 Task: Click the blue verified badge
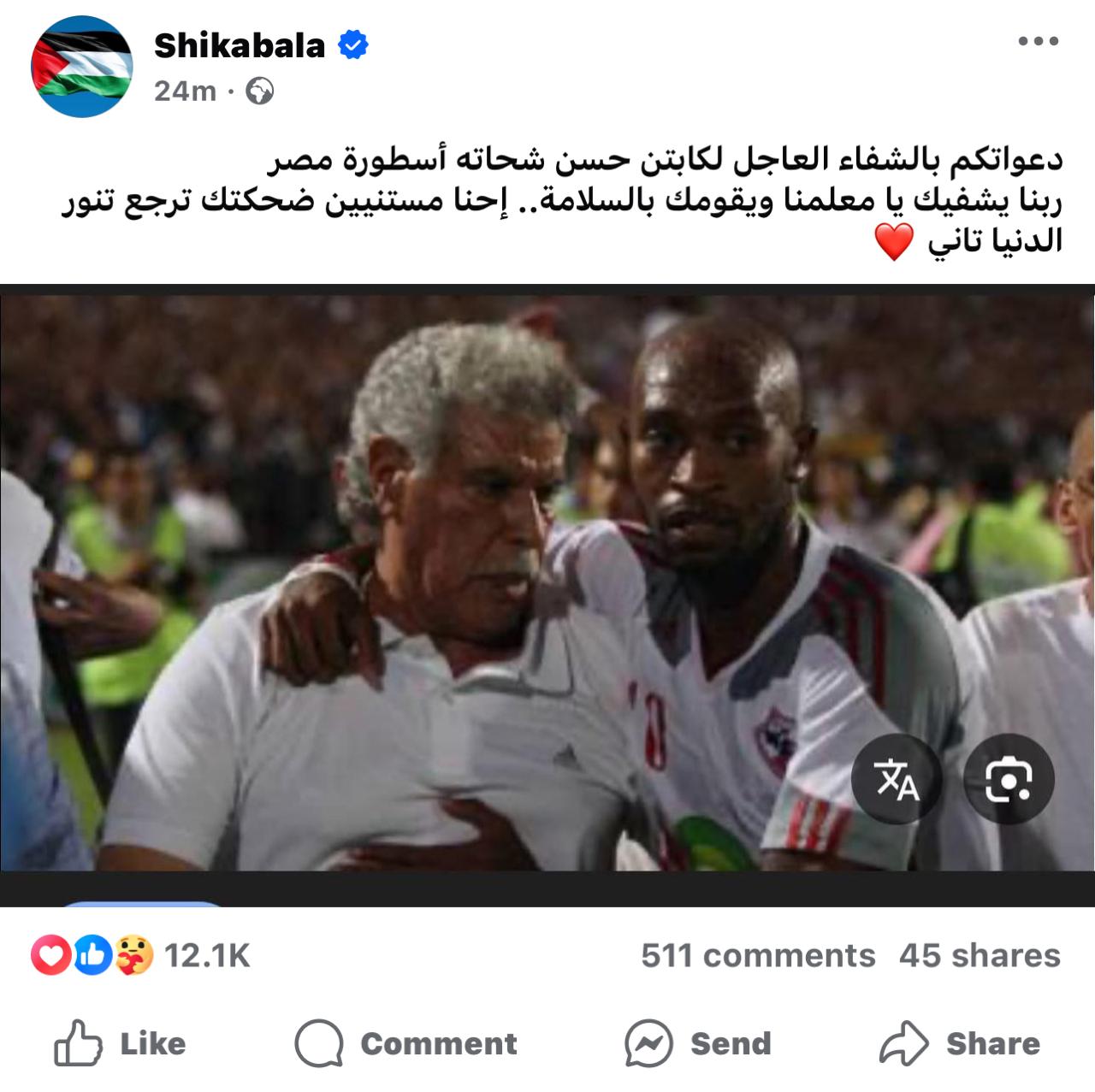click(x=353, y=45)
